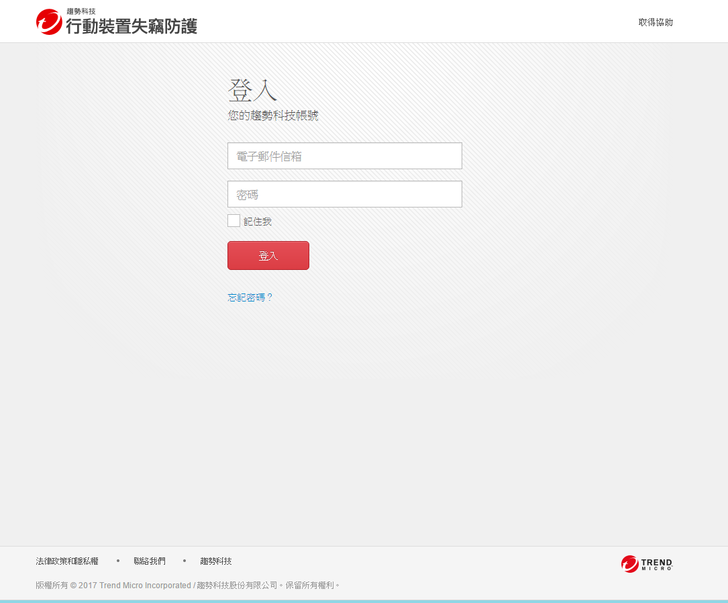Open the 聯絡我們 contact footer link
Screen dimensions: 728x603
click(150, 561)
